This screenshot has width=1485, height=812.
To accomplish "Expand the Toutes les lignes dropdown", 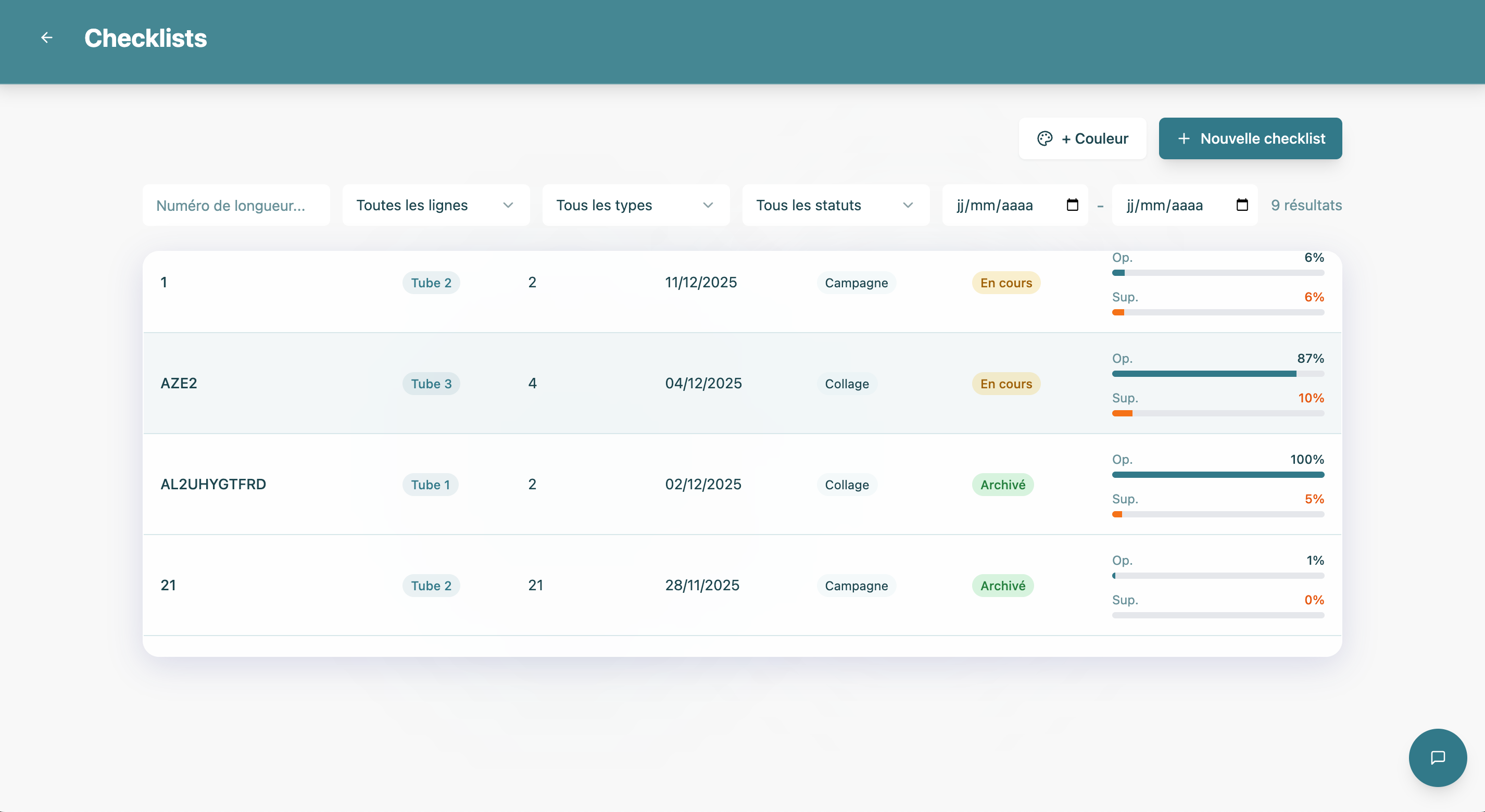I will [435, 205].
